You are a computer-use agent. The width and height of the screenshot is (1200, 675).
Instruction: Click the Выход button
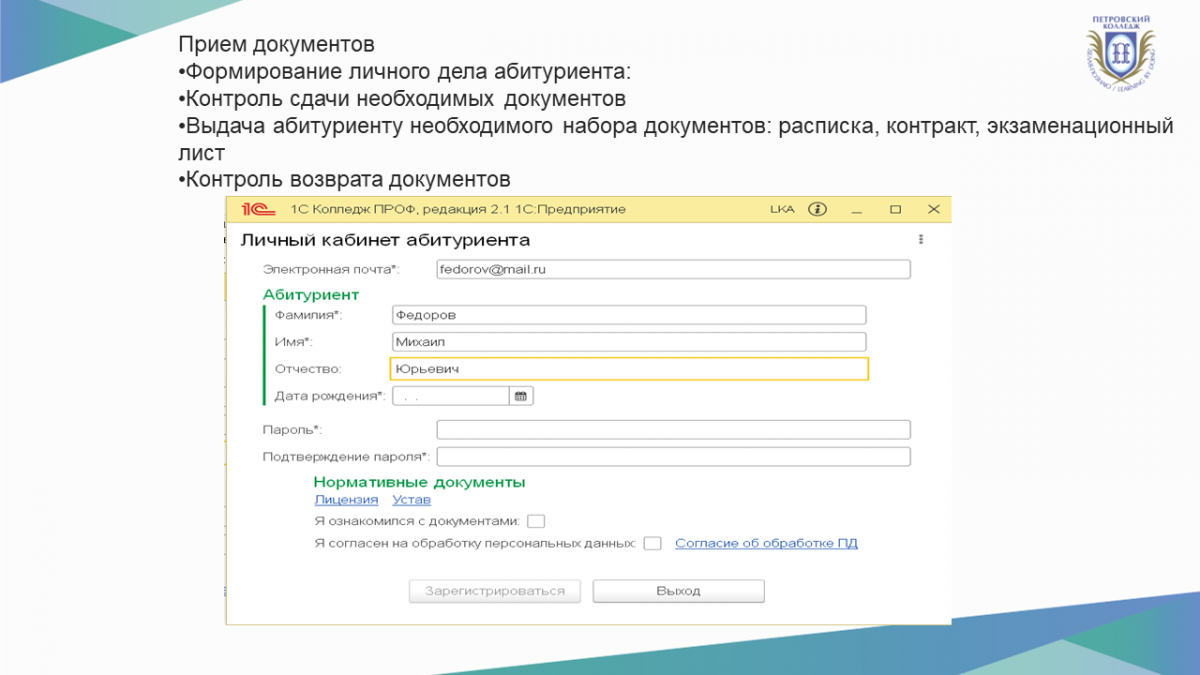[678, 591]
